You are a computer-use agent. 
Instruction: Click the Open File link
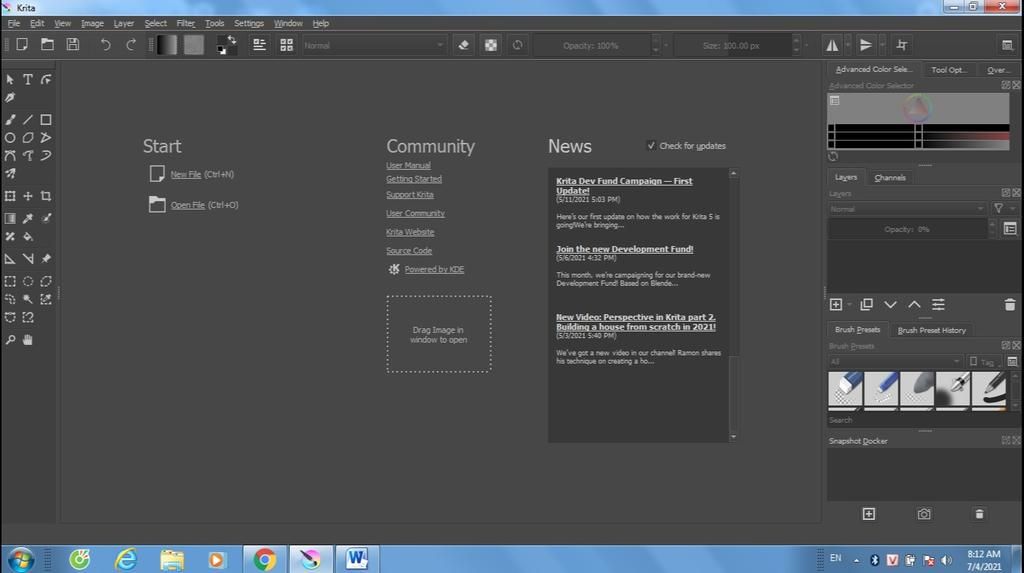(187, 205)
